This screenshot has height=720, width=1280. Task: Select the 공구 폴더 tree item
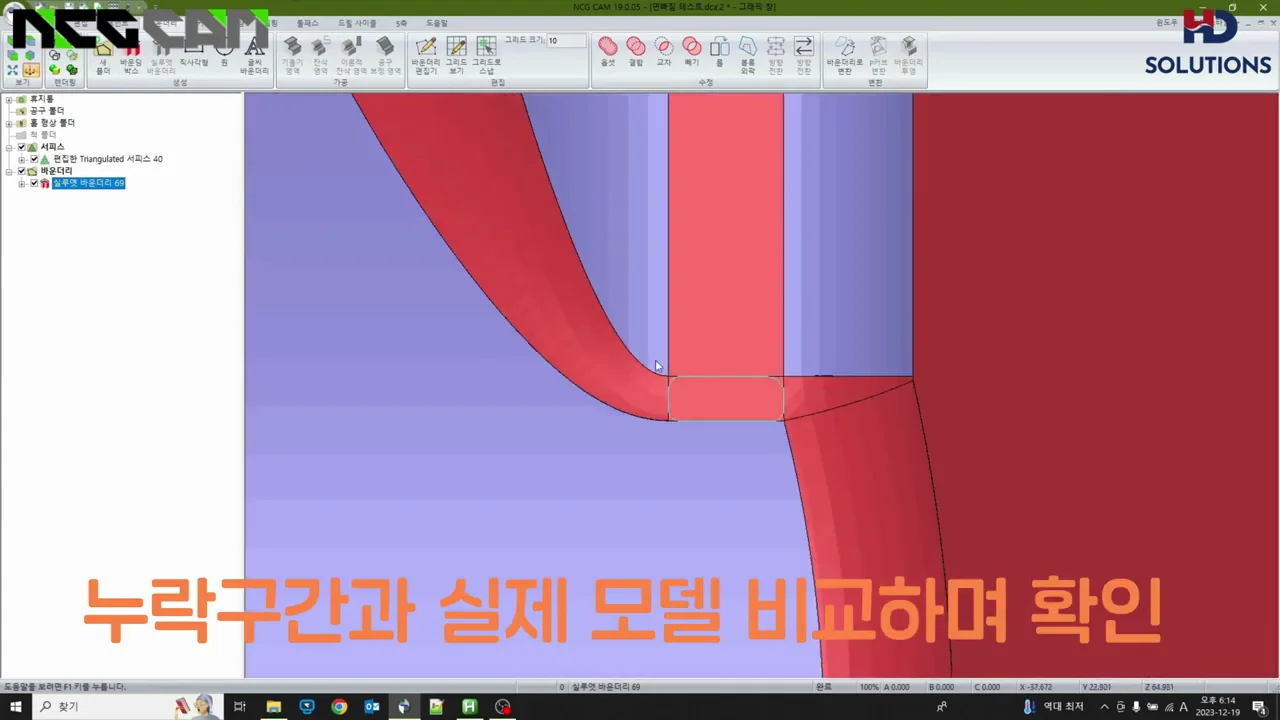(46, 111)
